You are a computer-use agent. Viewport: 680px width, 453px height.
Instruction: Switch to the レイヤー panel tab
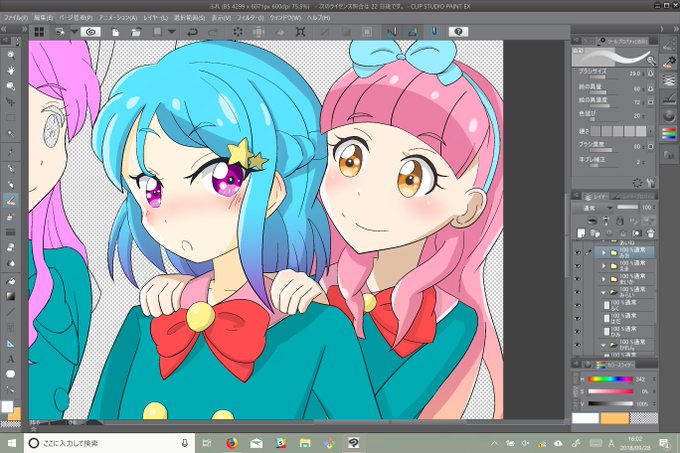(x=596, y=196)
